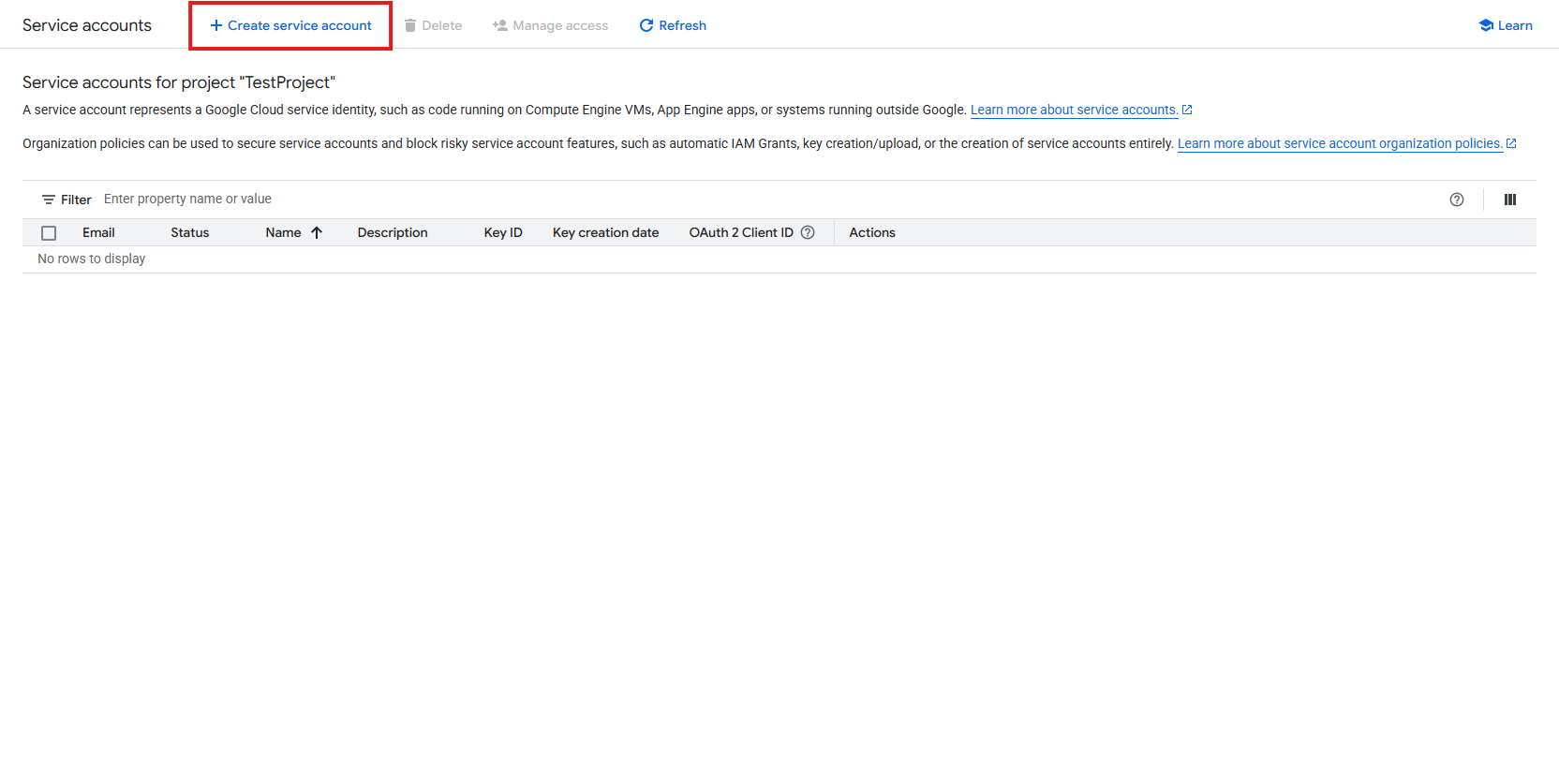Click the Status column header
This screenshot has width=1559, height=784.
[189, 232]
